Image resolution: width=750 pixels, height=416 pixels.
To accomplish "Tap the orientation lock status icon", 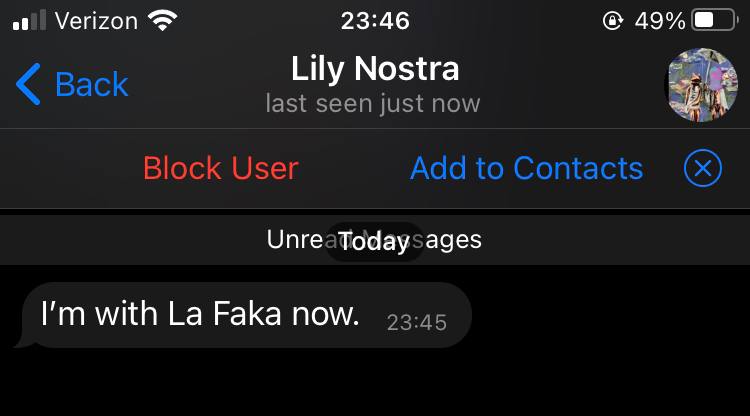I will click(x=613, y=21).
